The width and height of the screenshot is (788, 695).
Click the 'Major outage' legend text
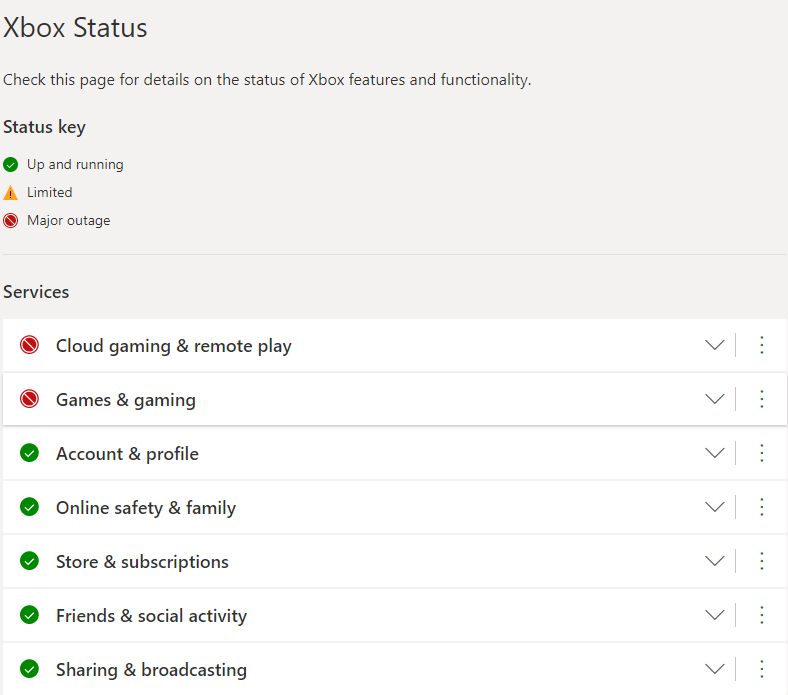point(69,221)
